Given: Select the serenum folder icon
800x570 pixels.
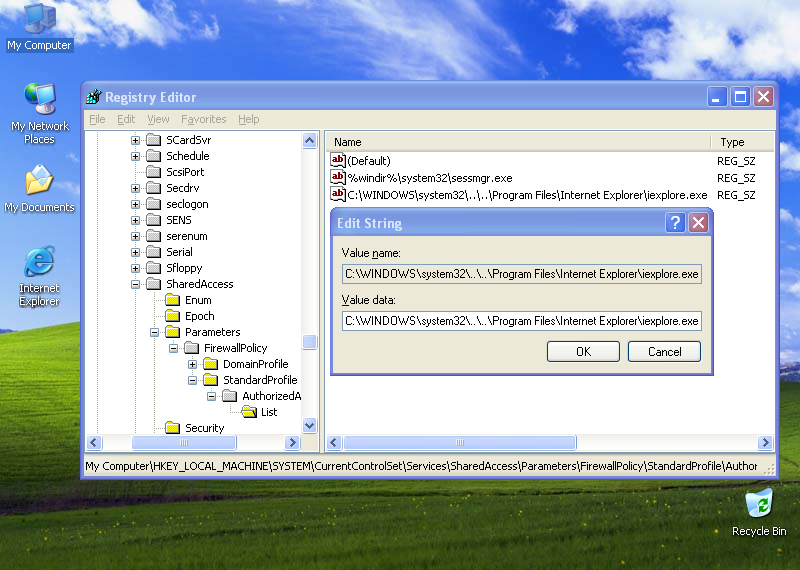Looking at the screenshot, I should [154, 236].
